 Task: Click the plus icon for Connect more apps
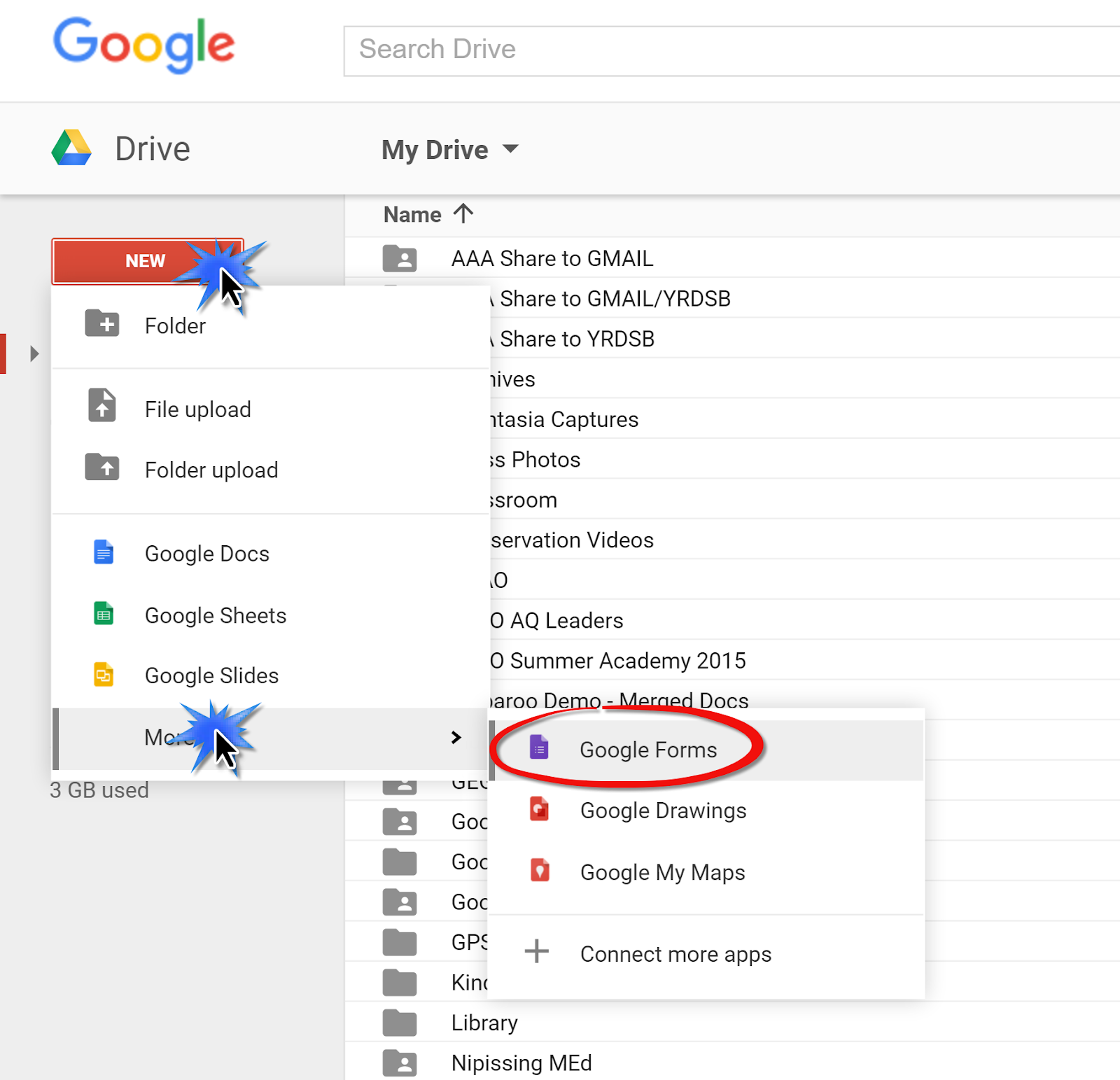click(x=537, y=951)
